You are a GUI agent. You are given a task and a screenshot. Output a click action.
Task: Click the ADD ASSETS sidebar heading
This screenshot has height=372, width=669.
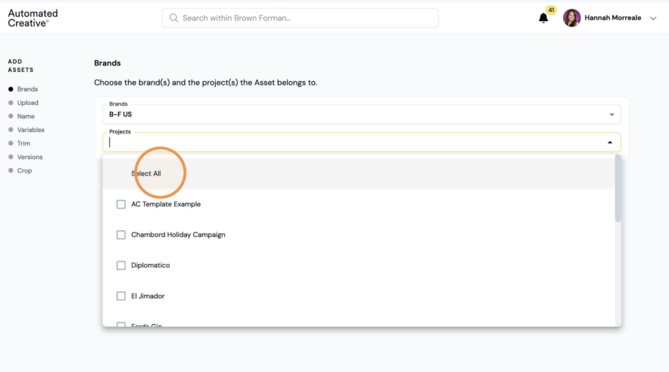20,66
